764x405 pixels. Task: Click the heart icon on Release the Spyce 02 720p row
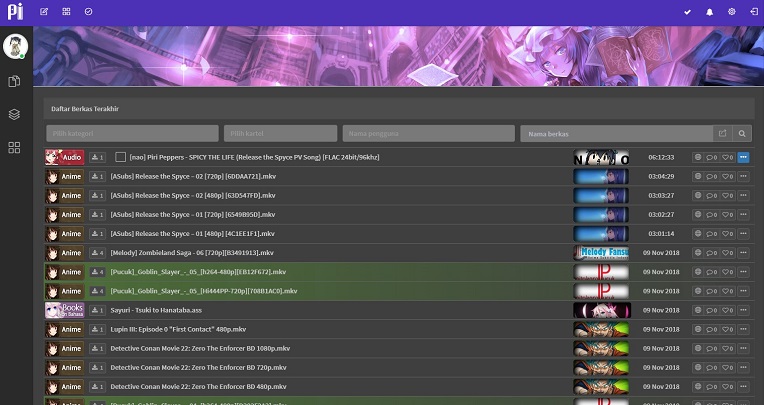point(727,176)
